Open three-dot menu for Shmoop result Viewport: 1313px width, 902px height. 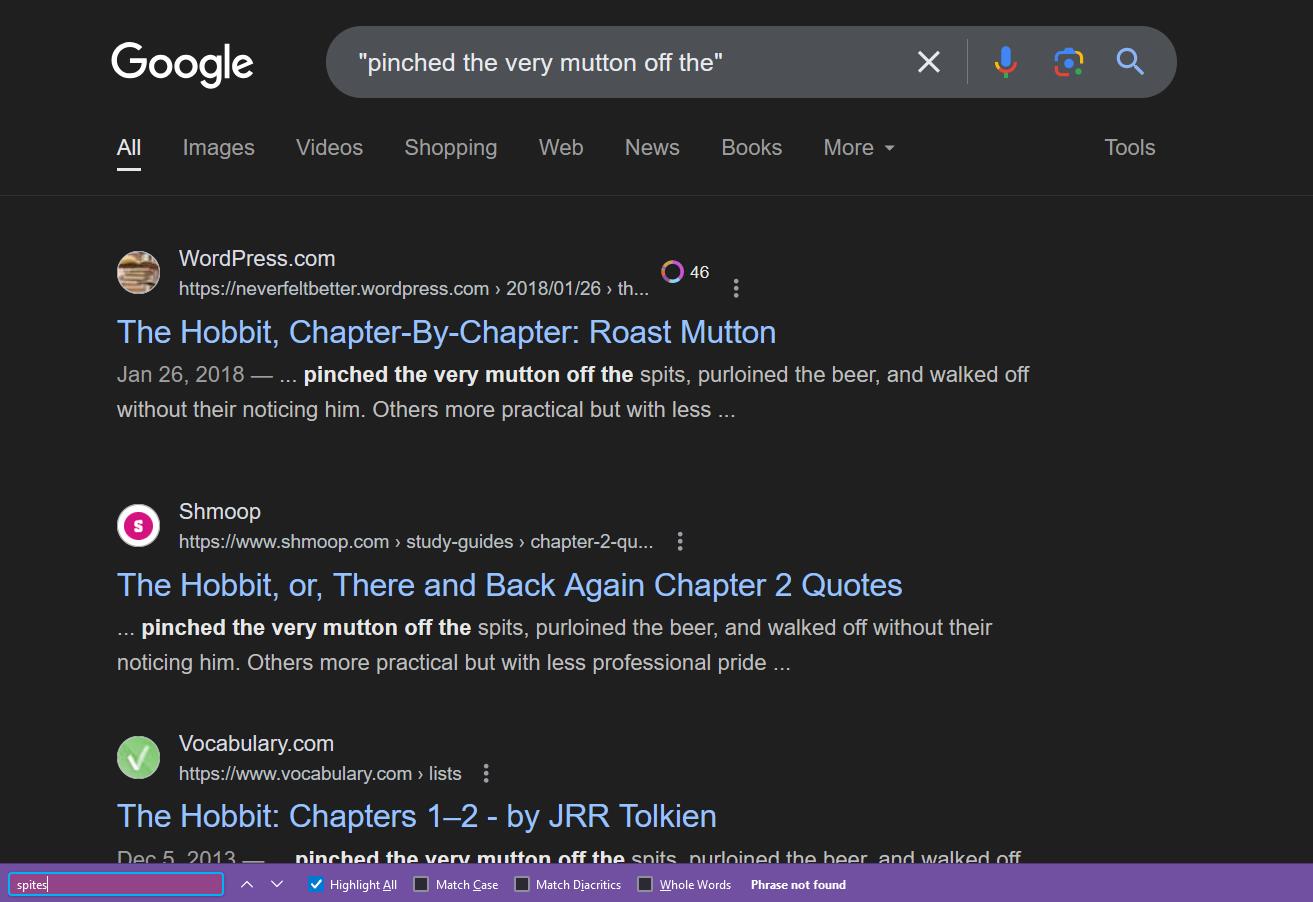click(680, 541)
